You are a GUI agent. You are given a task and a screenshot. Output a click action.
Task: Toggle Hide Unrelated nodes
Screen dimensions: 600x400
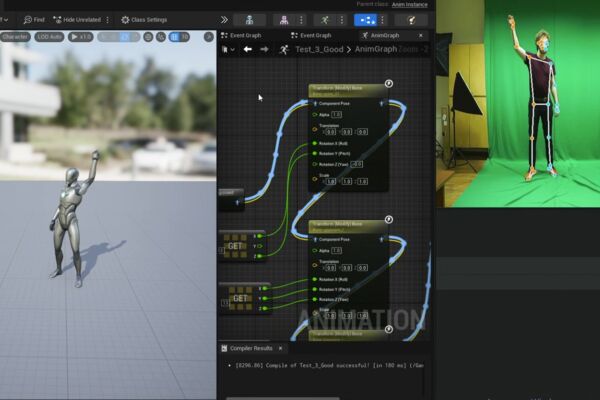(77, 20)
